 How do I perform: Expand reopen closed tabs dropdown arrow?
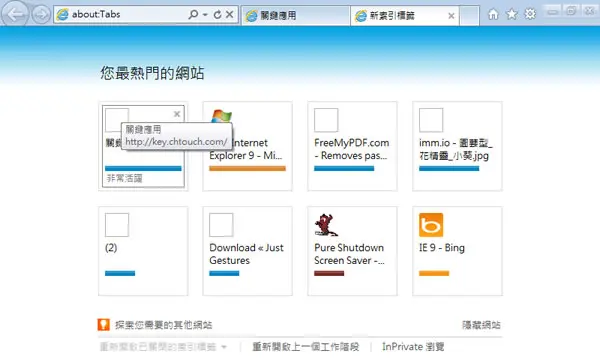224,347
